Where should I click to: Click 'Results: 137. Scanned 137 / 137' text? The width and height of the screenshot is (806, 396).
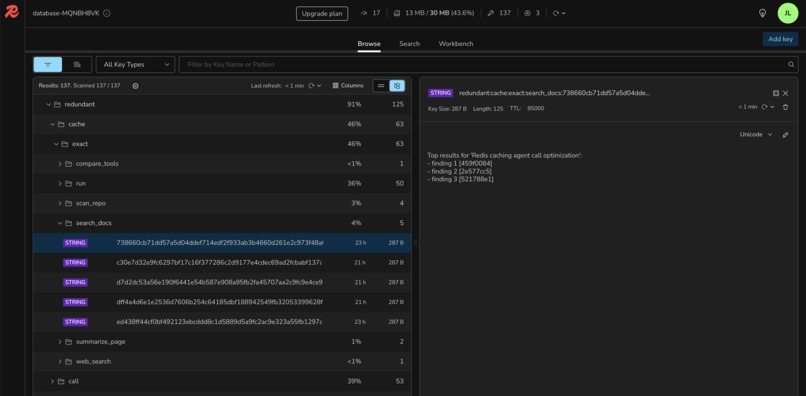click(x=79, y=86)
